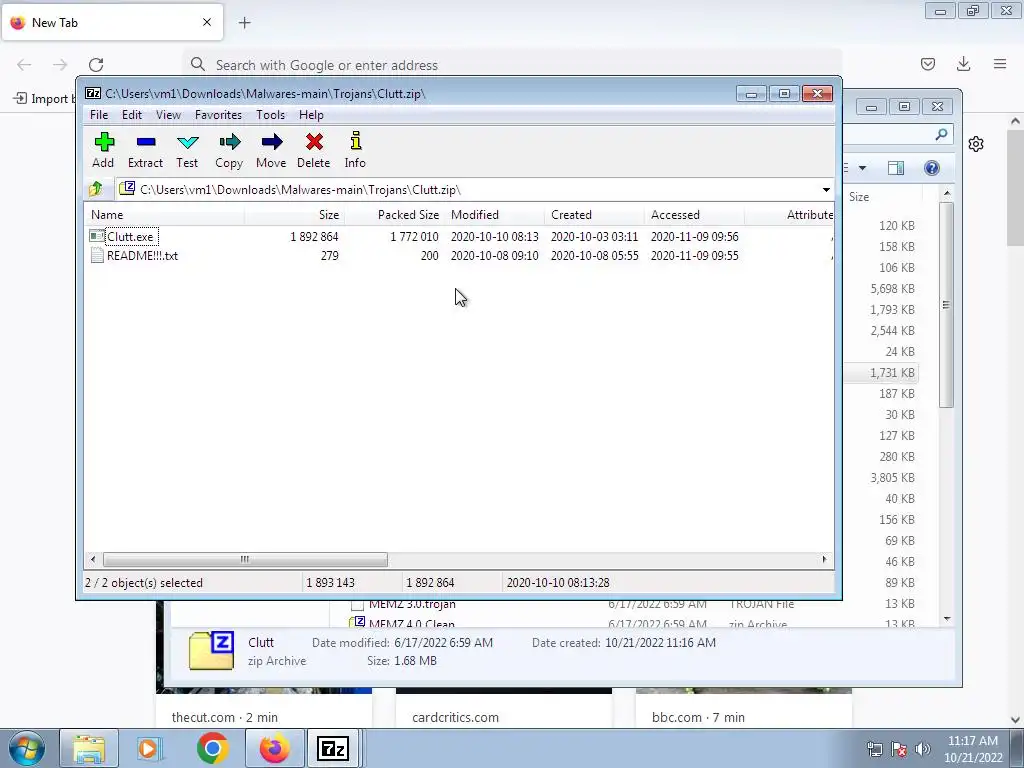Hit the red Delete icon
1024x768 pixels.
pos(313,150)
